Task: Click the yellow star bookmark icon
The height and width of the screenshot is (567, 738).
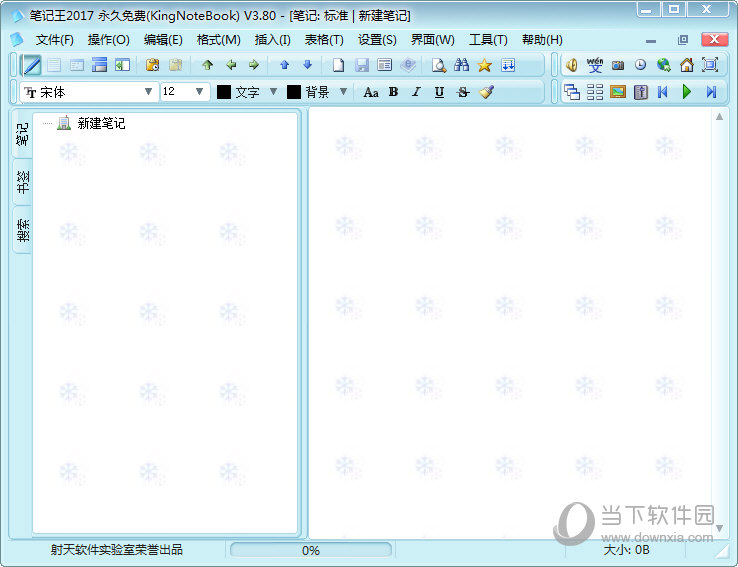Action: (484, 65)
